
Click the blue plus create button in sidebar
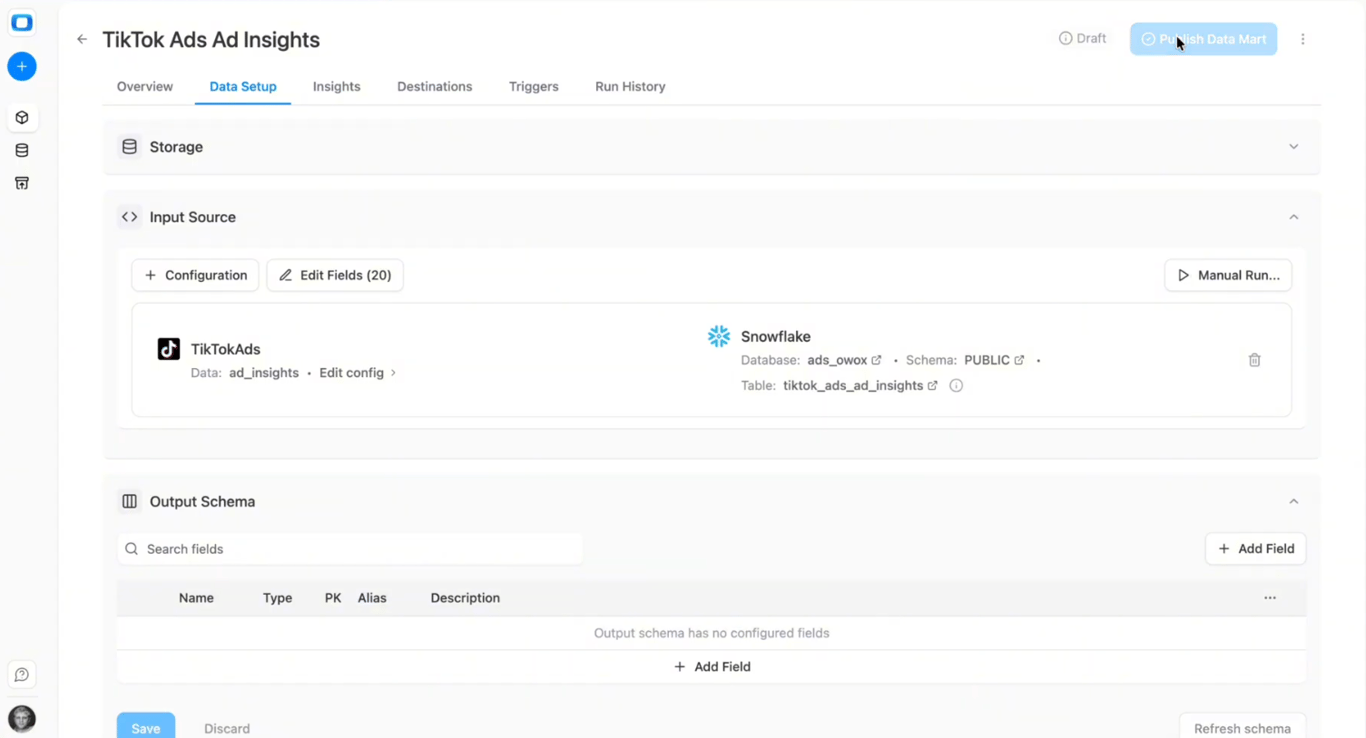click(x=22, y=67)
